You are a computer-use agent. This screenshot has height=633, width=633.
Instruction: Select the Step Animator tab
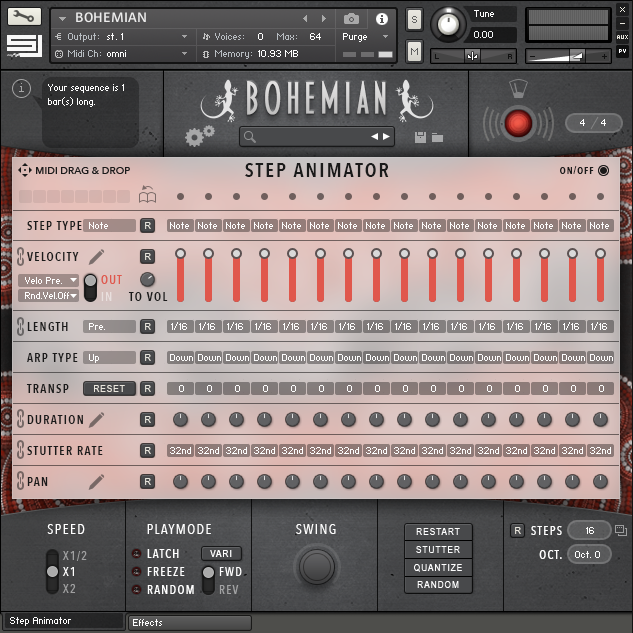point(64,622)
